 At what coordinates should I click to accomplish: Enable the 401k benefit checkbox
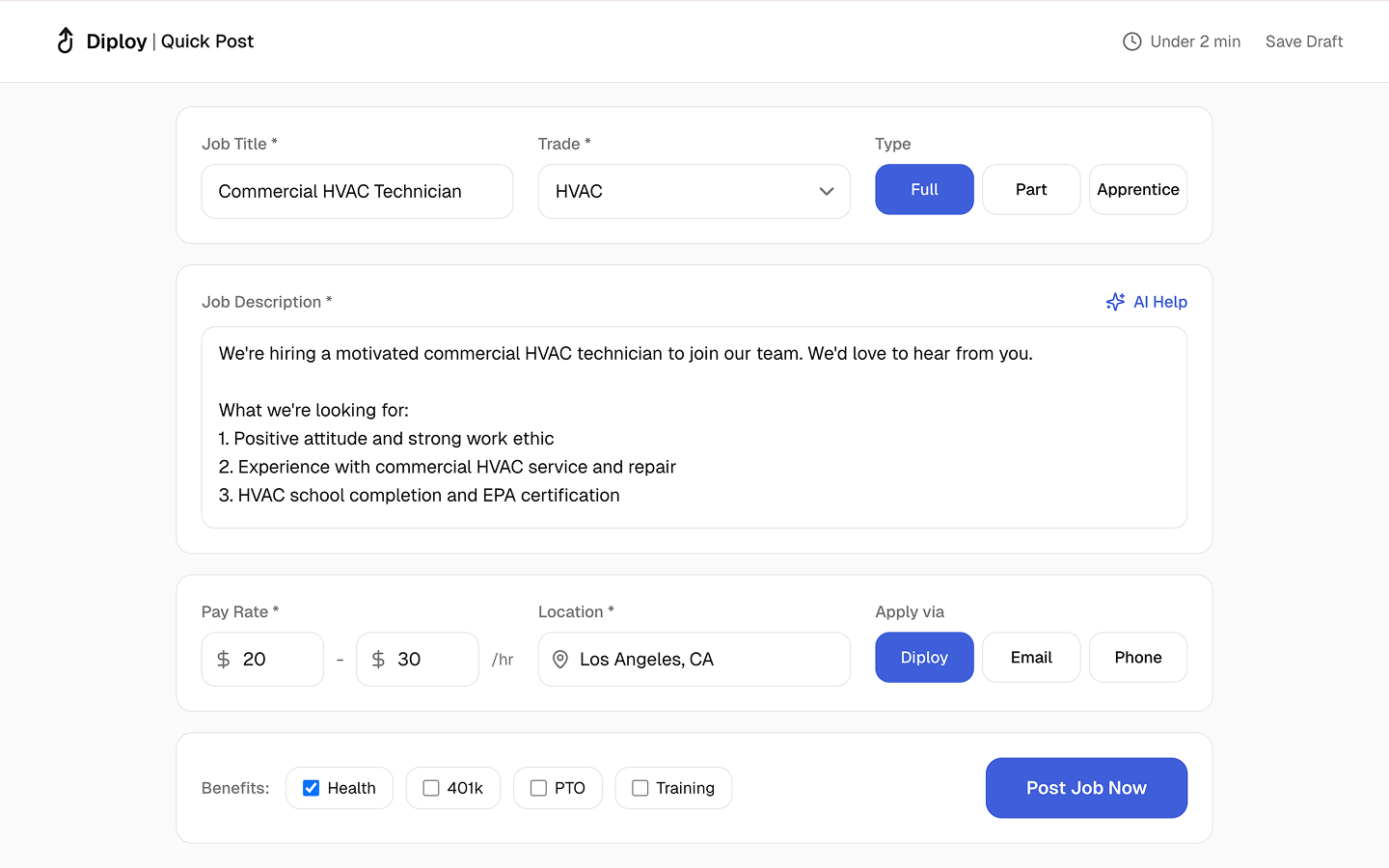coord(431,788)
